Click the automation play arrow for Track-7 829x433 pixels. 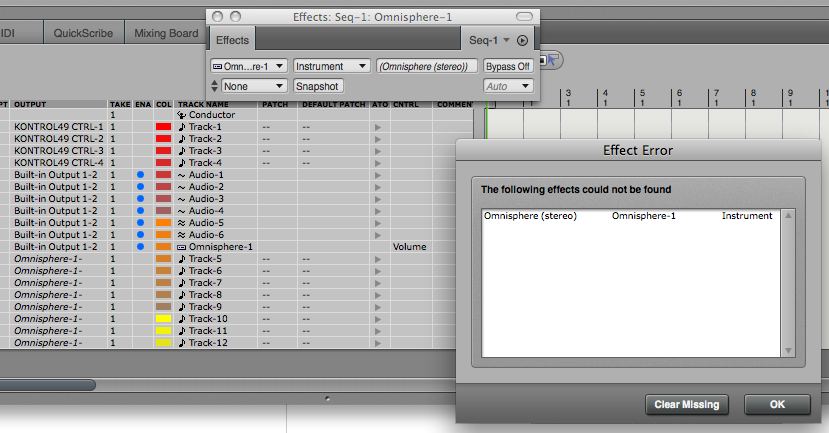(x=377, y=283)
